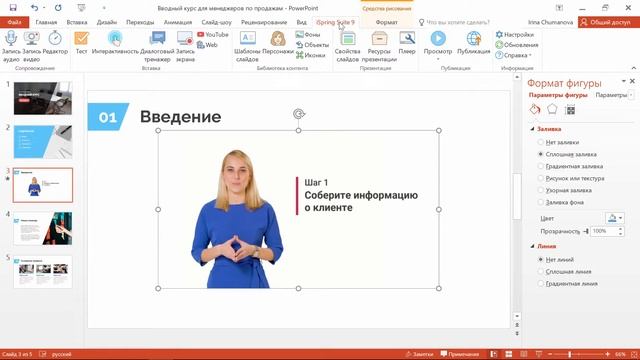Click the Публикация publish icon
The height and width of the screenshot is (360, 640).
click(x=473, y=39)
